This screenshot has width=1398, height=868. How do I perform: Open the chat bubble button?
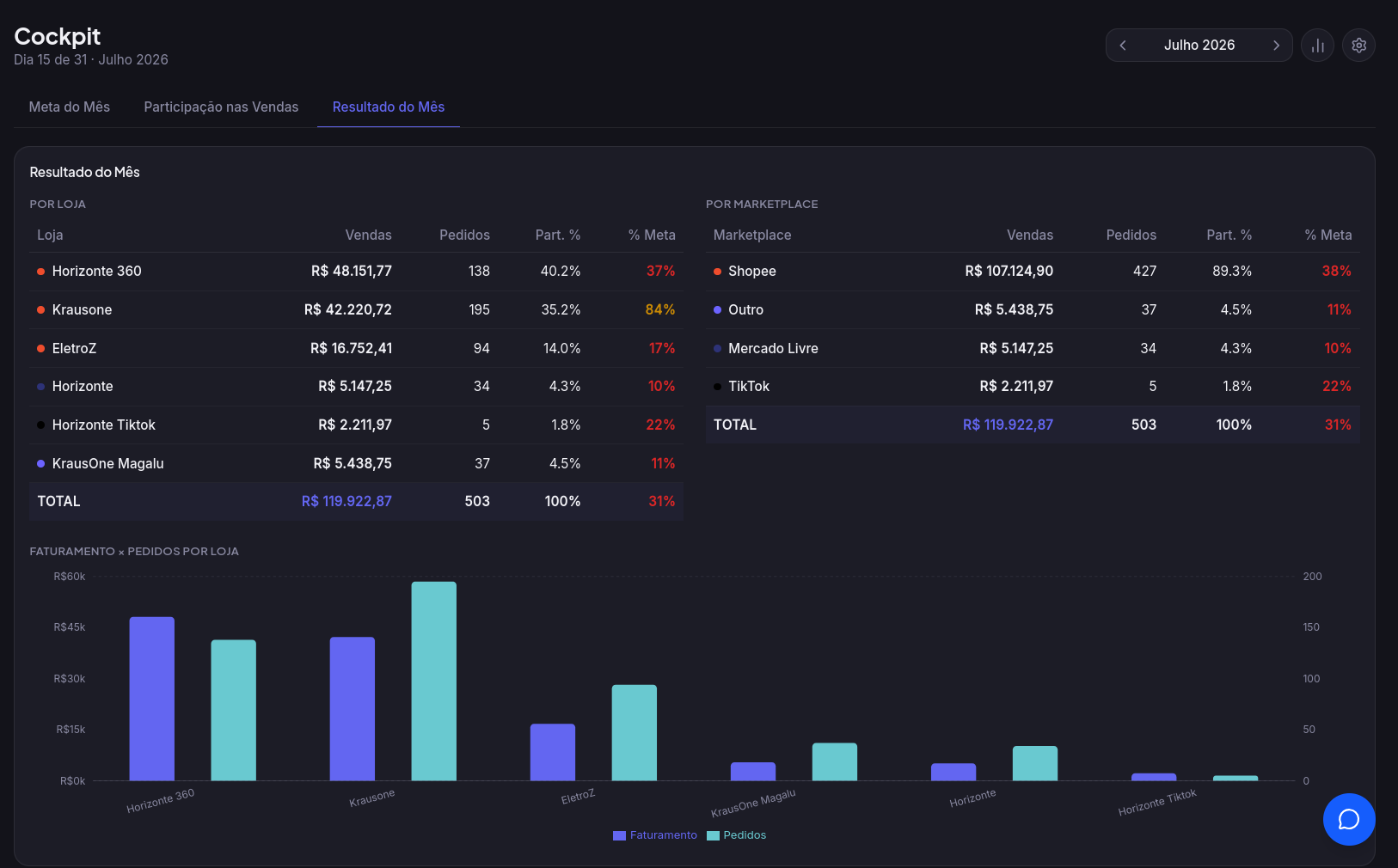click(1349, 819)
